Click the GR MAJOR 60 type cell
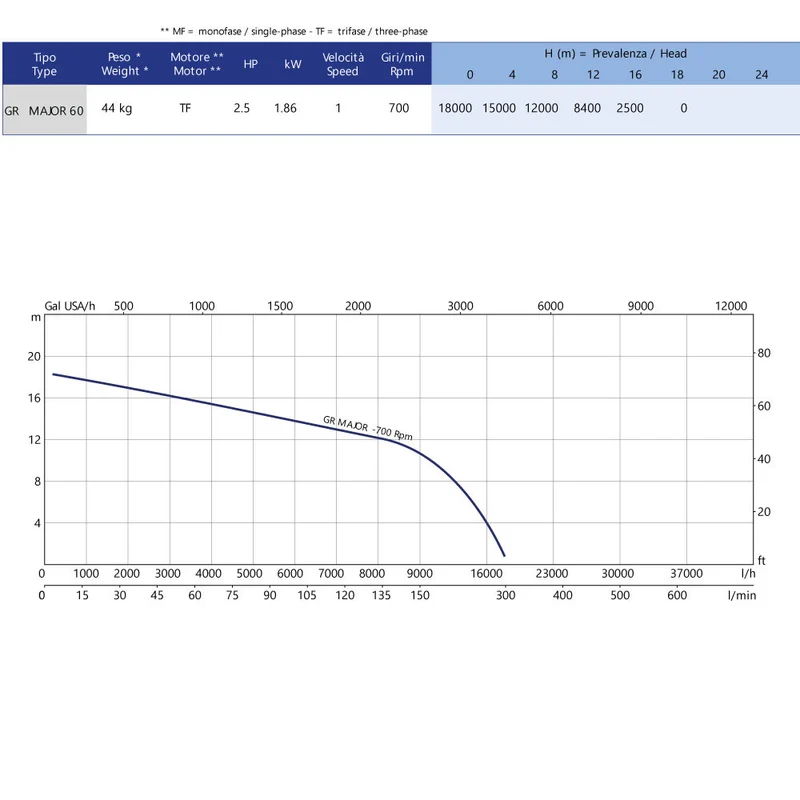This screenshot has width=800, height=800. pyautogui.click(x=44, y=110)
